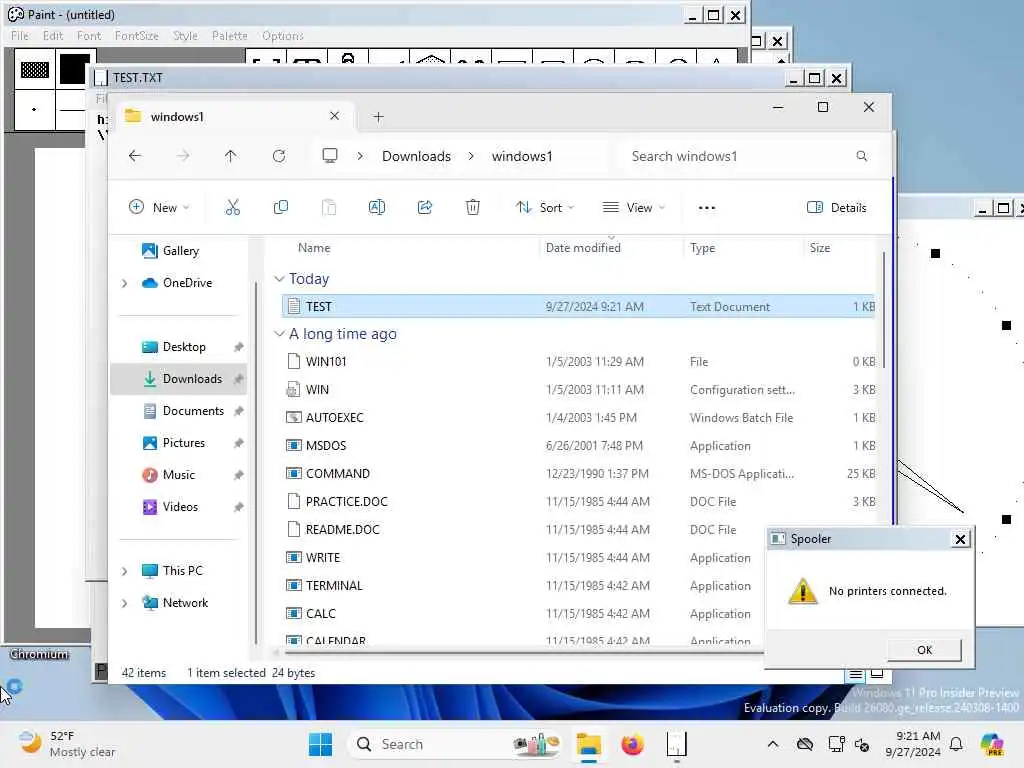Select the COMMAND MS-DOS application

point(578,474)
